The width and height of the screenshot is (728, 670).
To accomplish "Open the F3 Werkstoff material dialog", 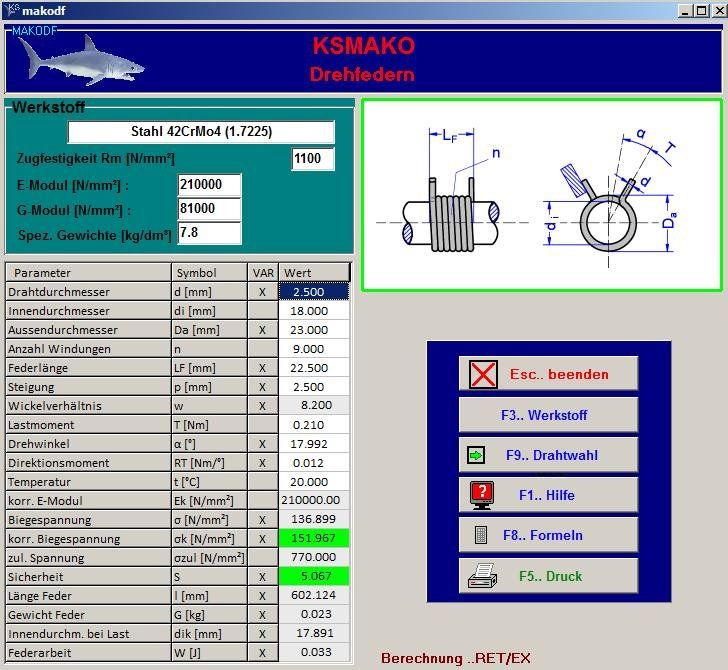I will 547,415.
